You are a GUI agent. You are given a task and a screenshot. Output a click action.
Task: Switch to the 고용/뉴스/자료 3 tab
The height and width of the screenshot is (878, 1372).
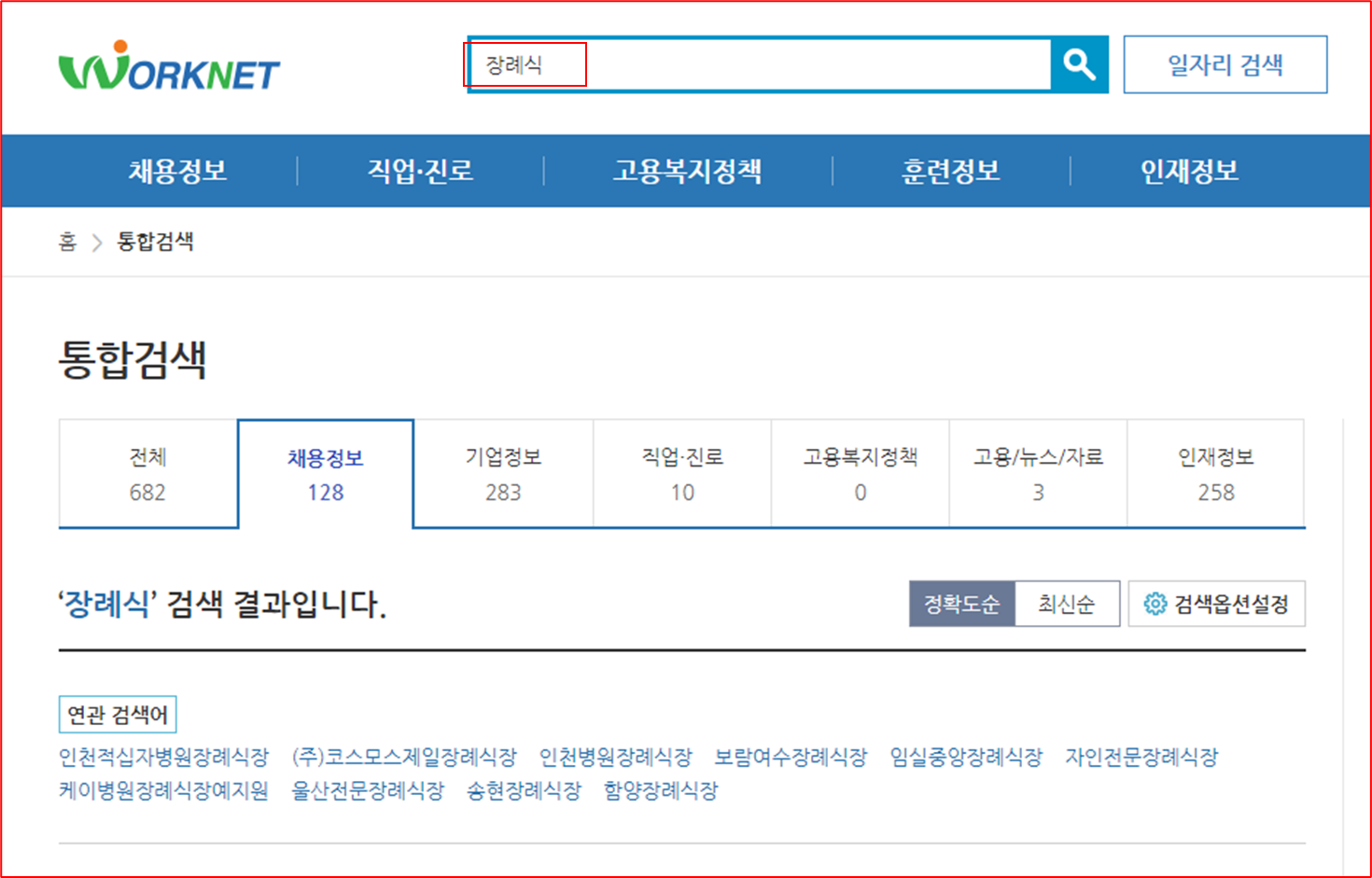click(1038, 474)
